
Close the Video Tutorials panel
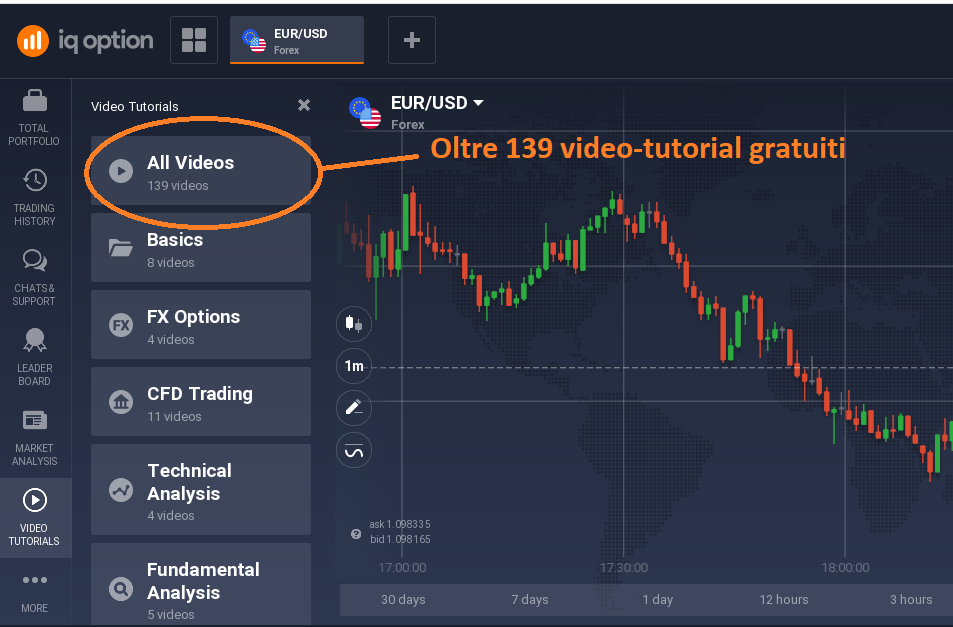pyautogui.click(x=304, y=105)
